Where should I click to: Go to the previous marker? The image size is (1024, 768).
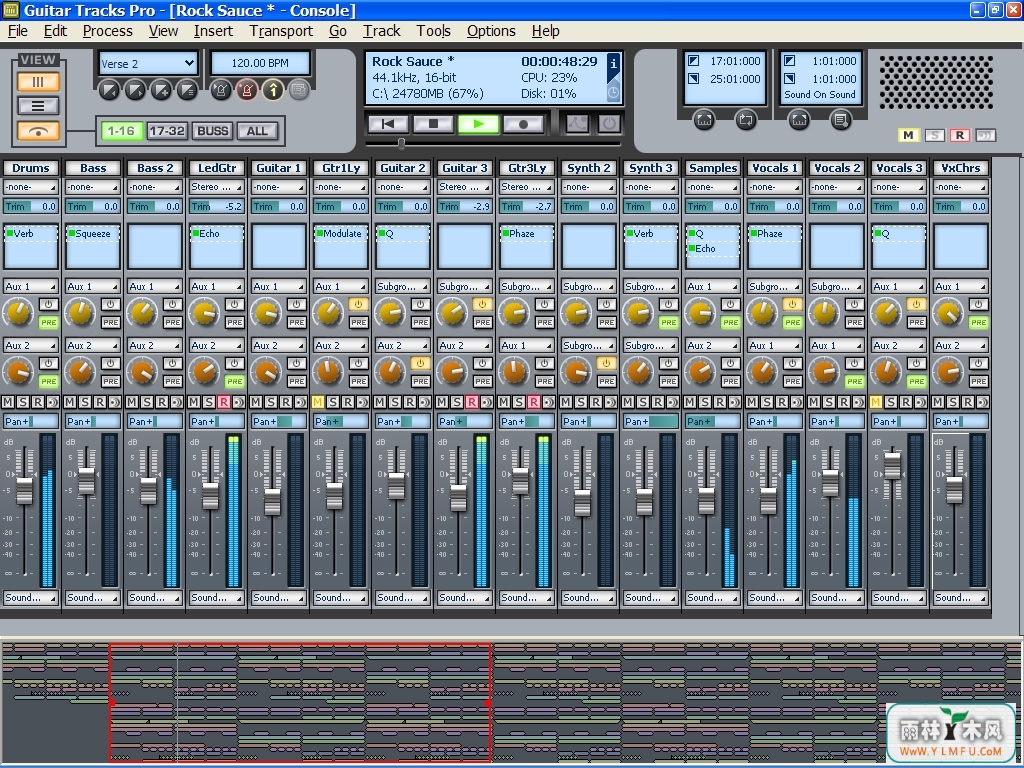[110, 90]
